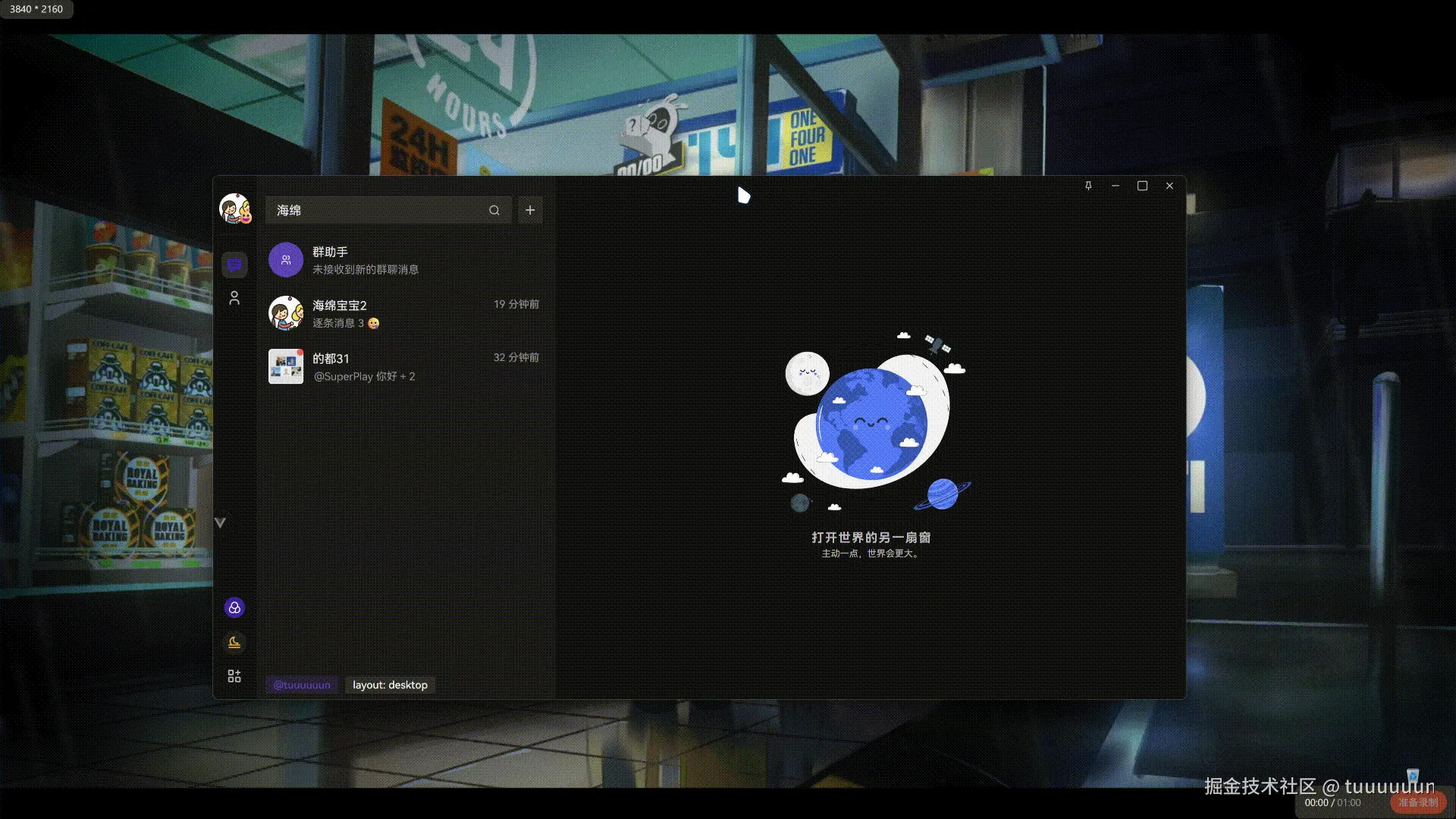Select the theme palette icon in the sidebar
1456x819 pixels.
(234, 607)
